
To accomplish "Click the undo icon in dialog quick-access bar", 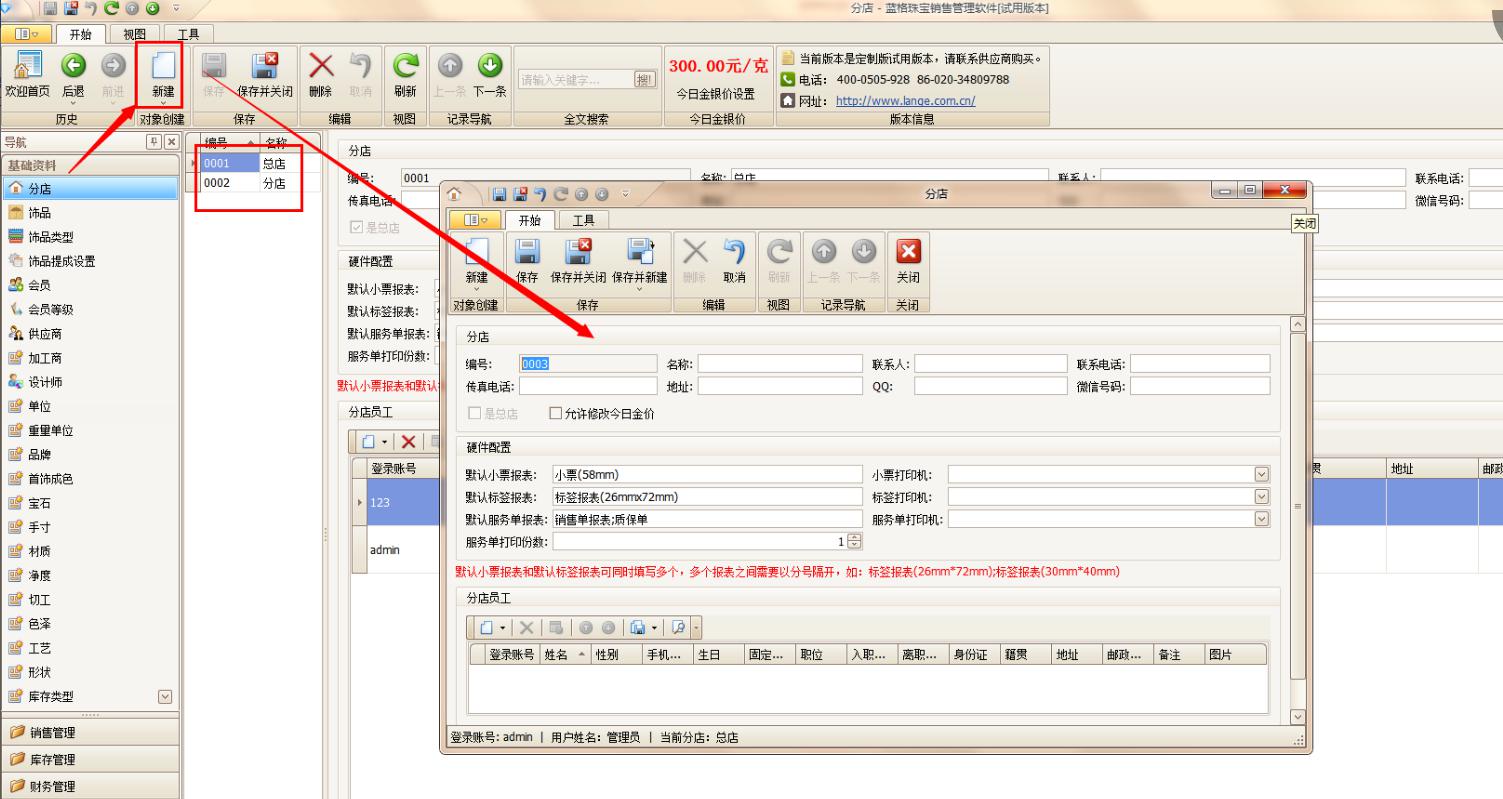I will [x=539, y=194].
